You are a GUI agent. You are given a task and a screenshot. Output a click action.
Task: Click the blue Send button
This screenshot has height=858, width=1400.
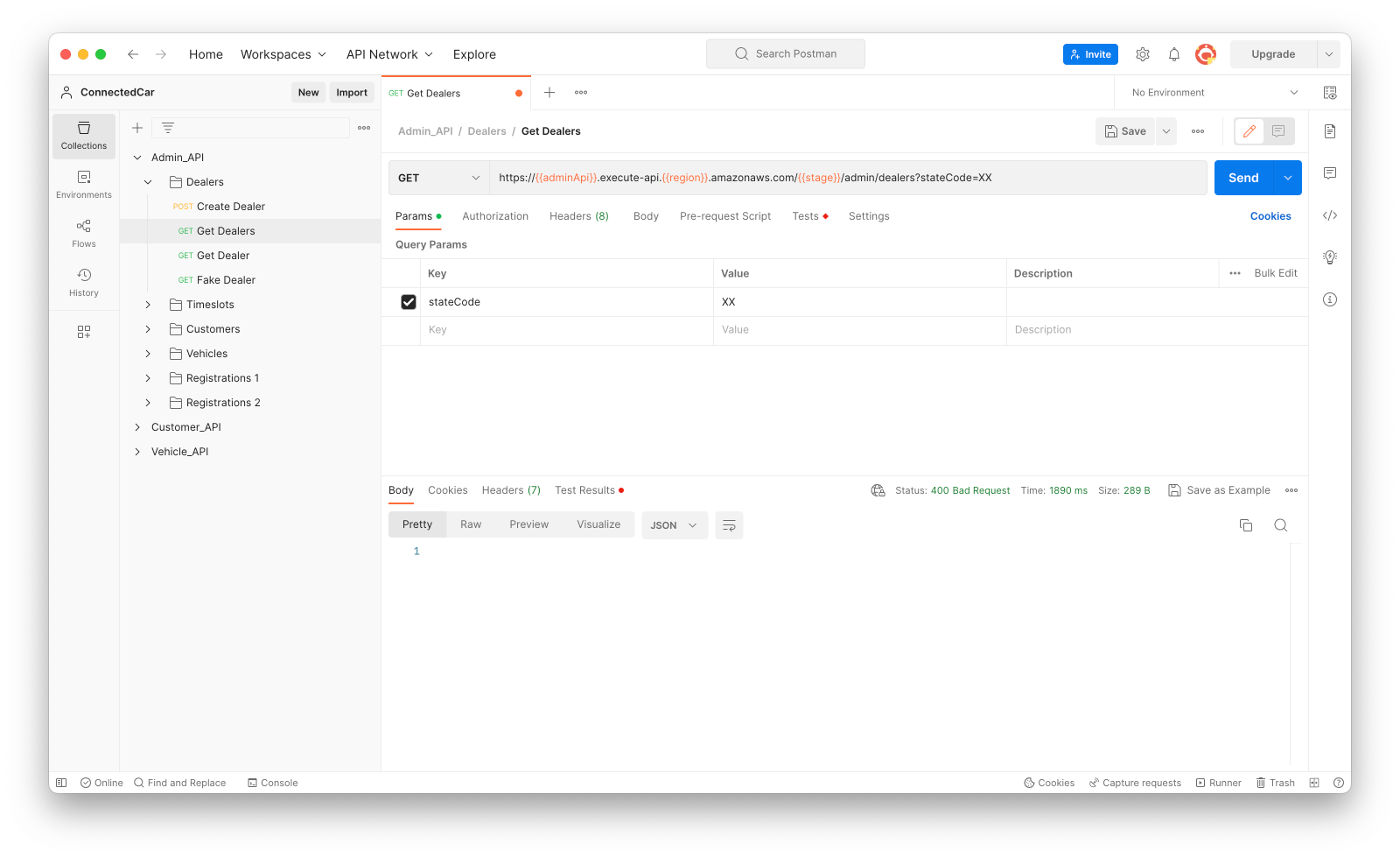(1243, 178)
